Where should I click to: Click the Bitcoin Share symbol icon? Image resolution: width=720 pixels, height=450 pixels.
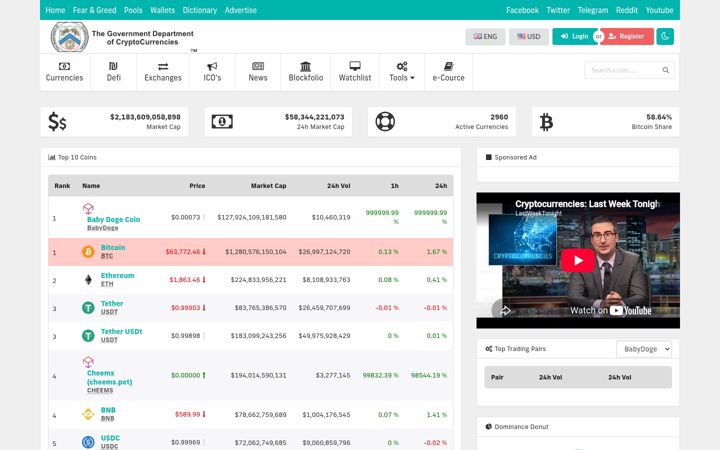(x=546, y=122)
